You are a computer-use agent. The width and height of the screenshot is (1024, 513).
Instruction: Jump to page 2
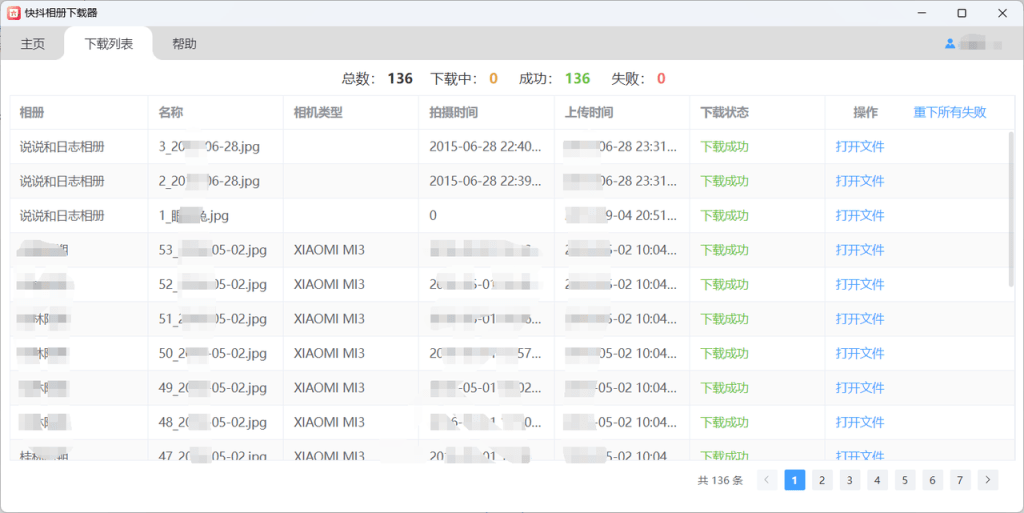click(822, 480)
